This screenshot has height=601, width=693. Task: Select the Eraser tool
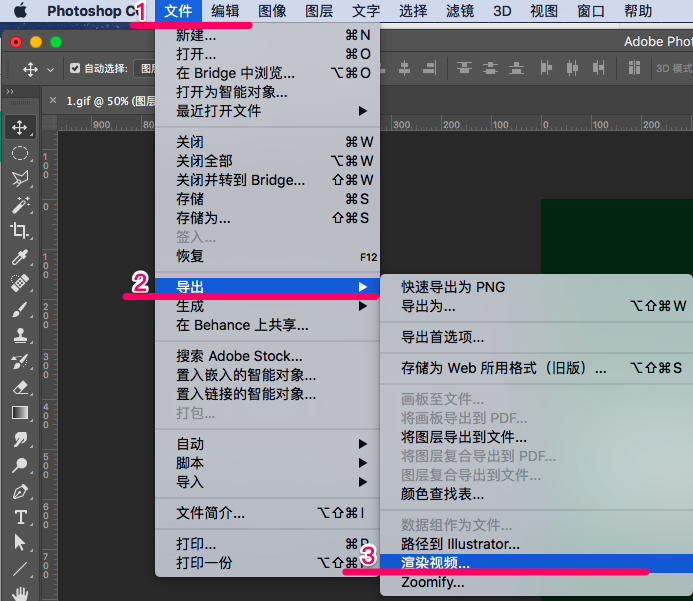pyautogui.click(x=20, y=387)
